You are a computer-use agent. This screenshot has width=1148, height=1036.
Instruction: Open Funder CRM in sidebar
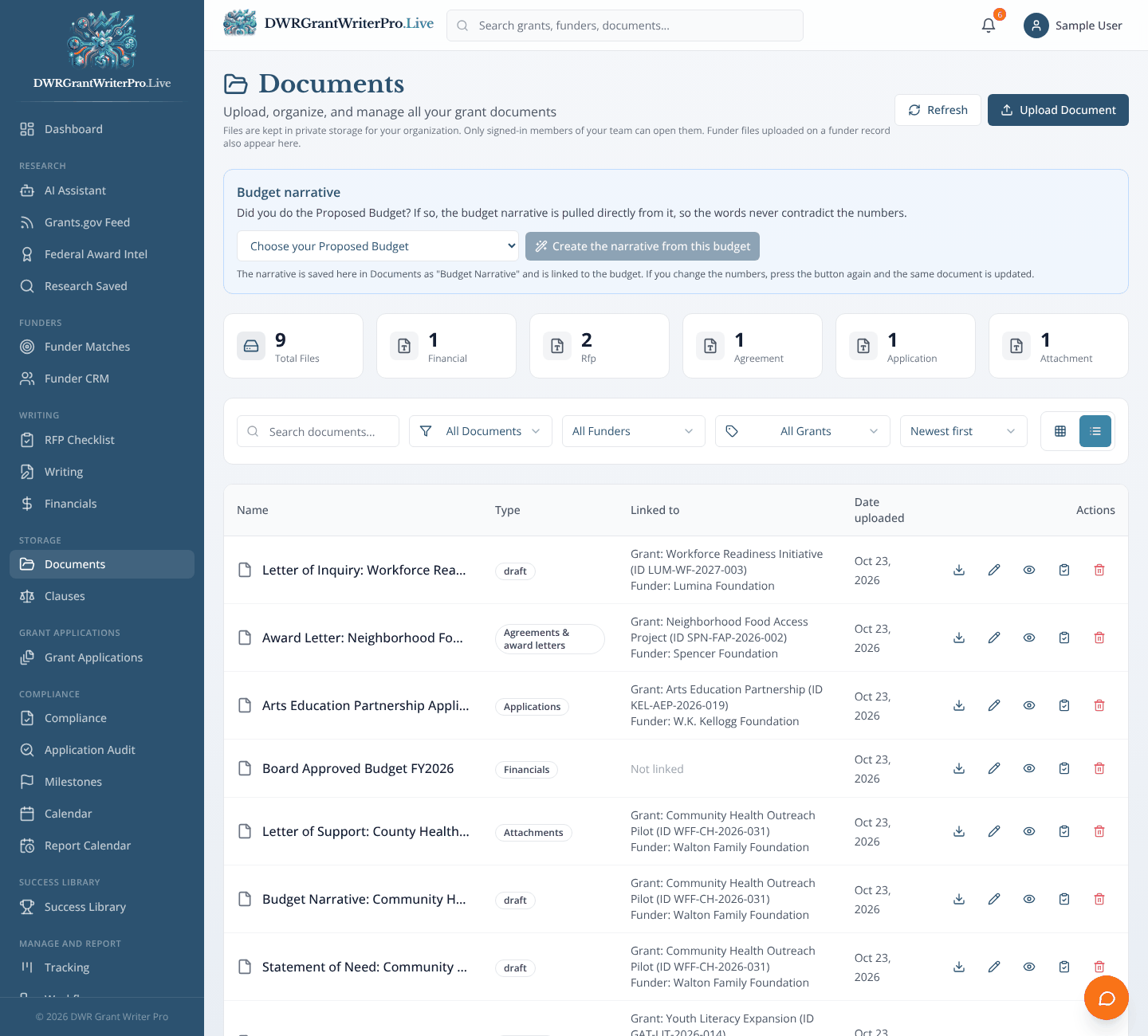(x=102, y=379)
